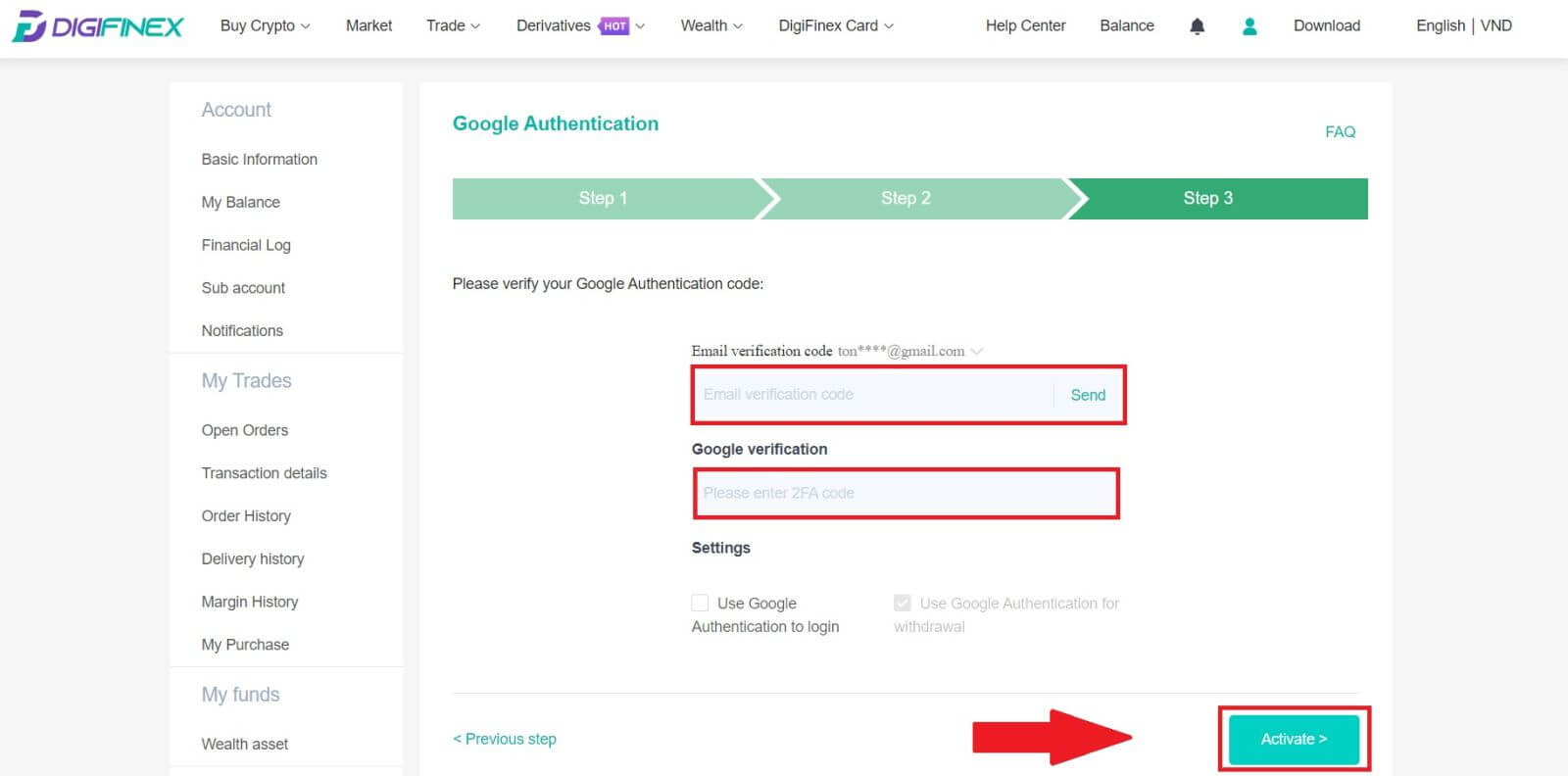Select the Step 2 stage
The height and width of the screenshot is (776, 1568).
[x=906, y=198]
